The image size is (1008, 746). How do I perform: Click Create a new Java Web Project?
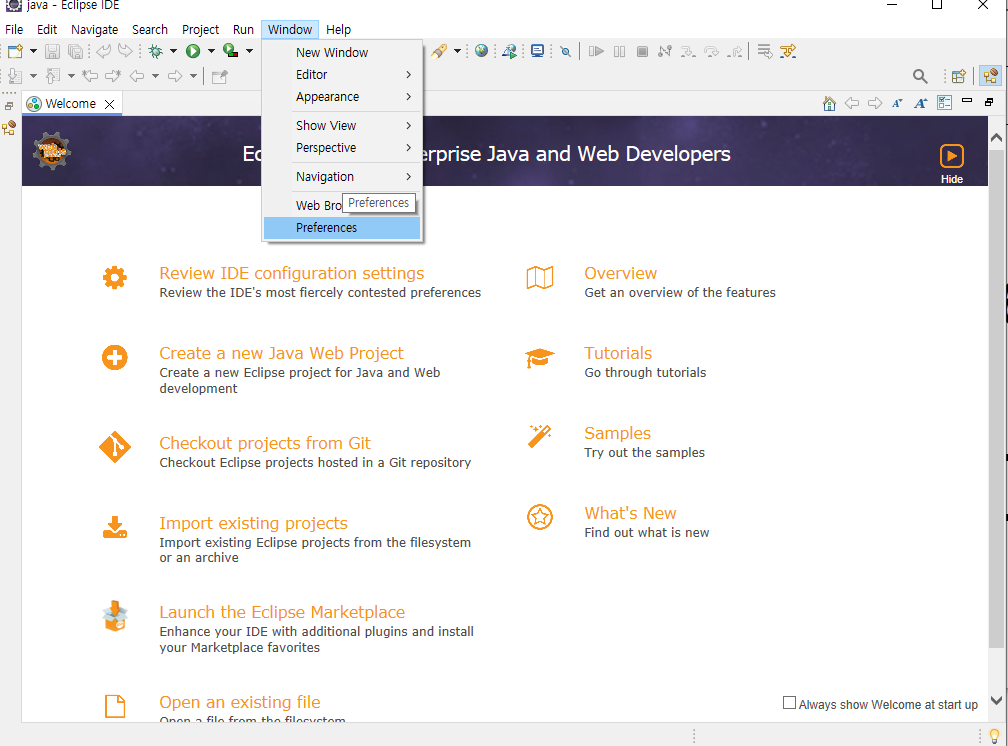coord(282,353)
